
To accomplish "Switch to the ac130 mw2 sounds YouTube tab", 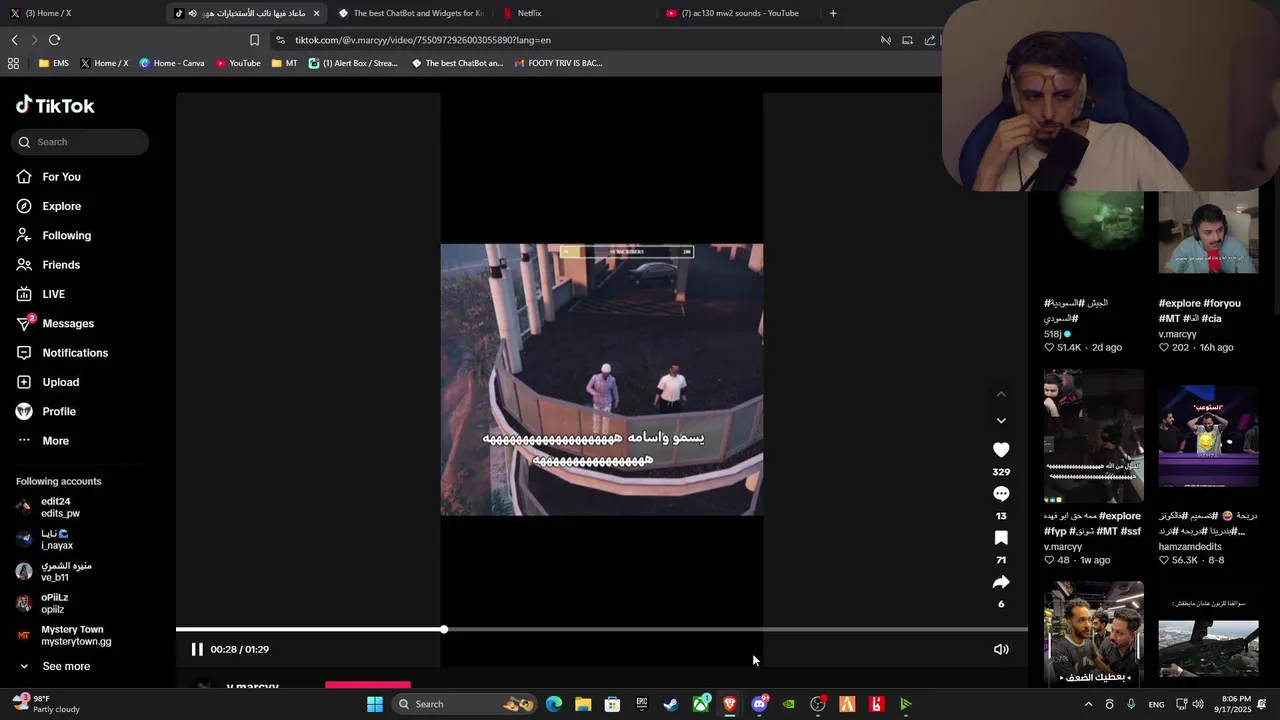I will (740, 13).
